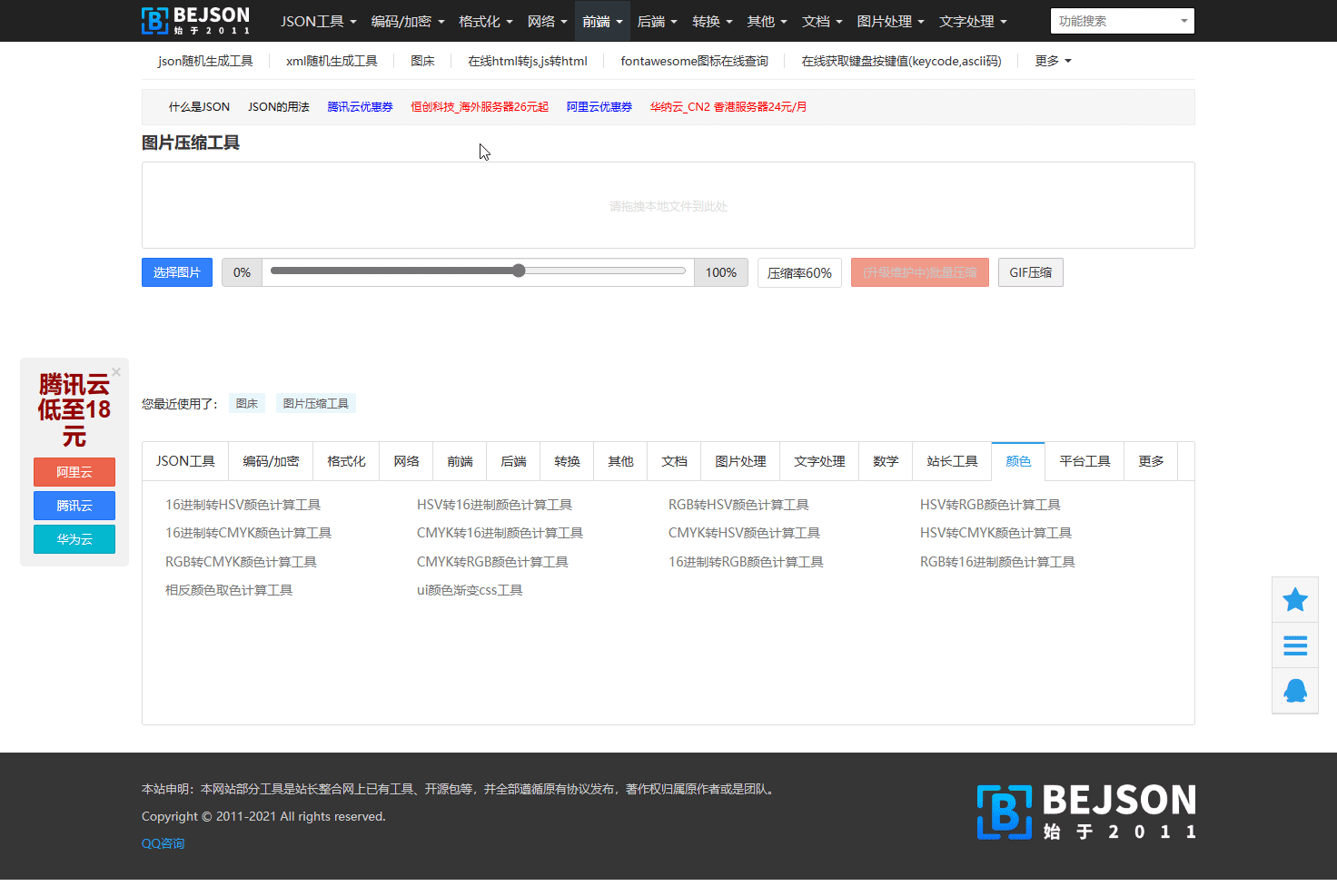Open the 图片处理 navbar dropdown menu

[x=890, y=21]
